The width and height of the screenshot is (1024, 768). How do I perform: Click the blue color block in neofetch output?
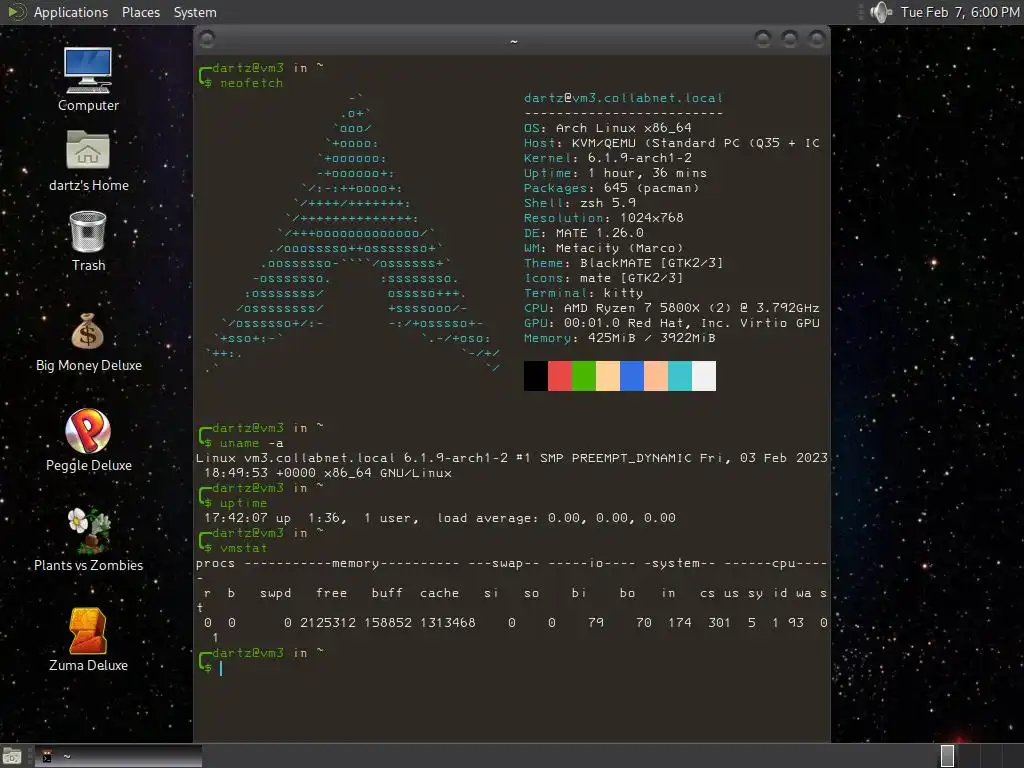click(632, 376)
